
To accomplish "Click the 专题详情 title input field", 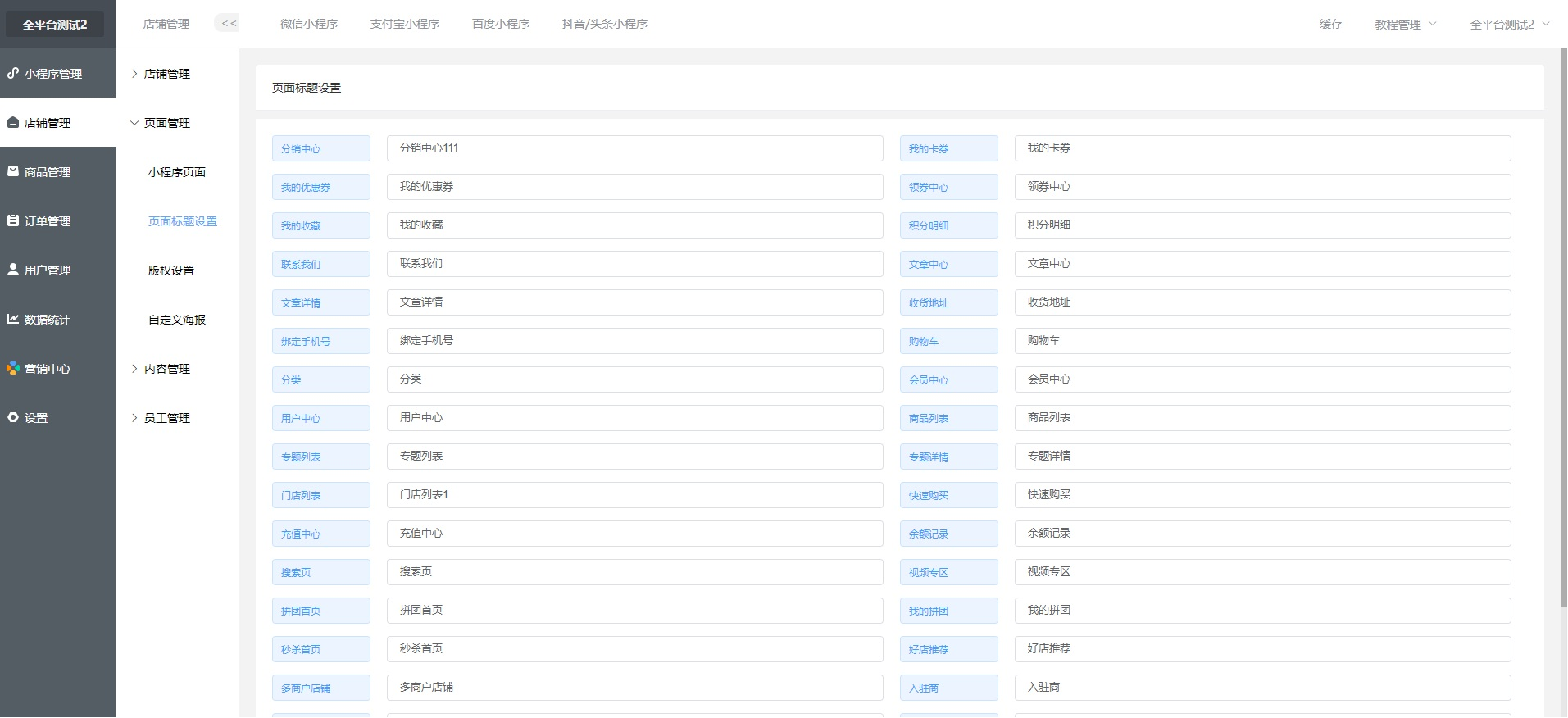I will [x=1263, y=457].
